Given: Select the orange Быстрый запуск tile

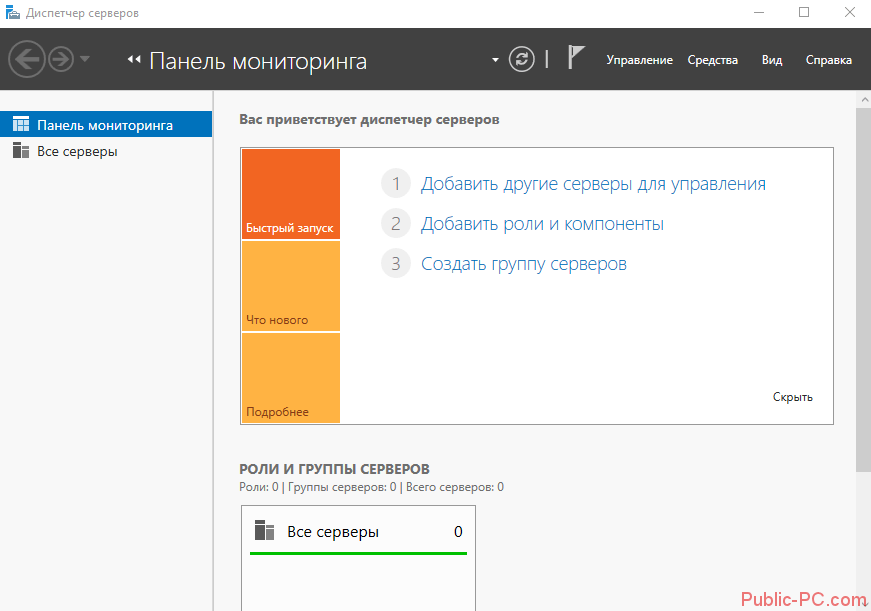Looking at the screenshot, I should 290,194.
